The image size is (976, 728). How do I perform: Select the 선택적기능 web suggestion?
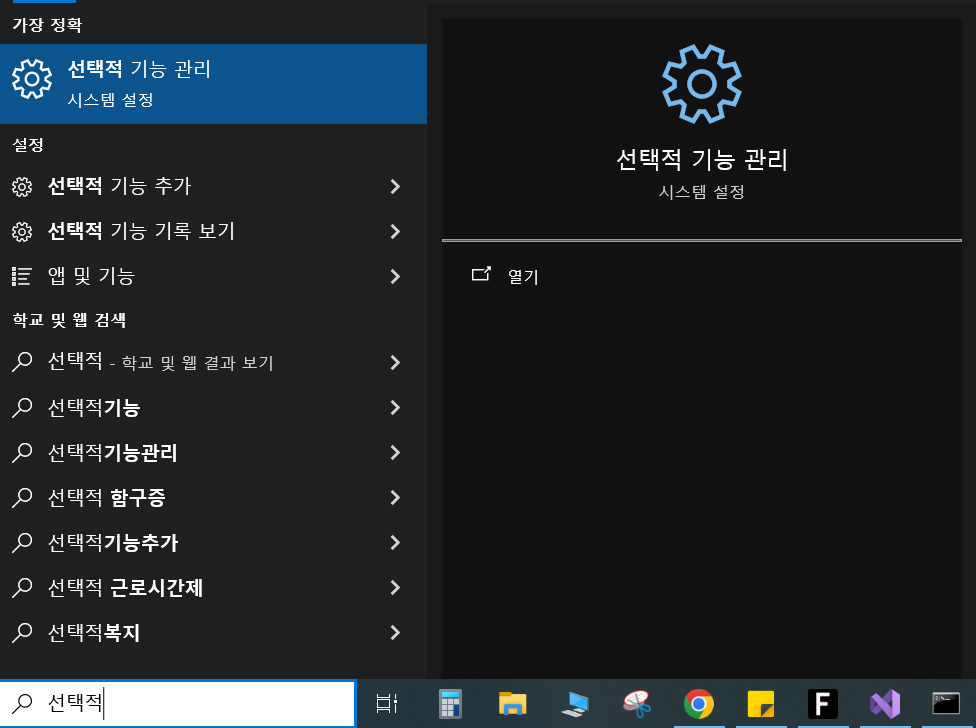point(213,408)
